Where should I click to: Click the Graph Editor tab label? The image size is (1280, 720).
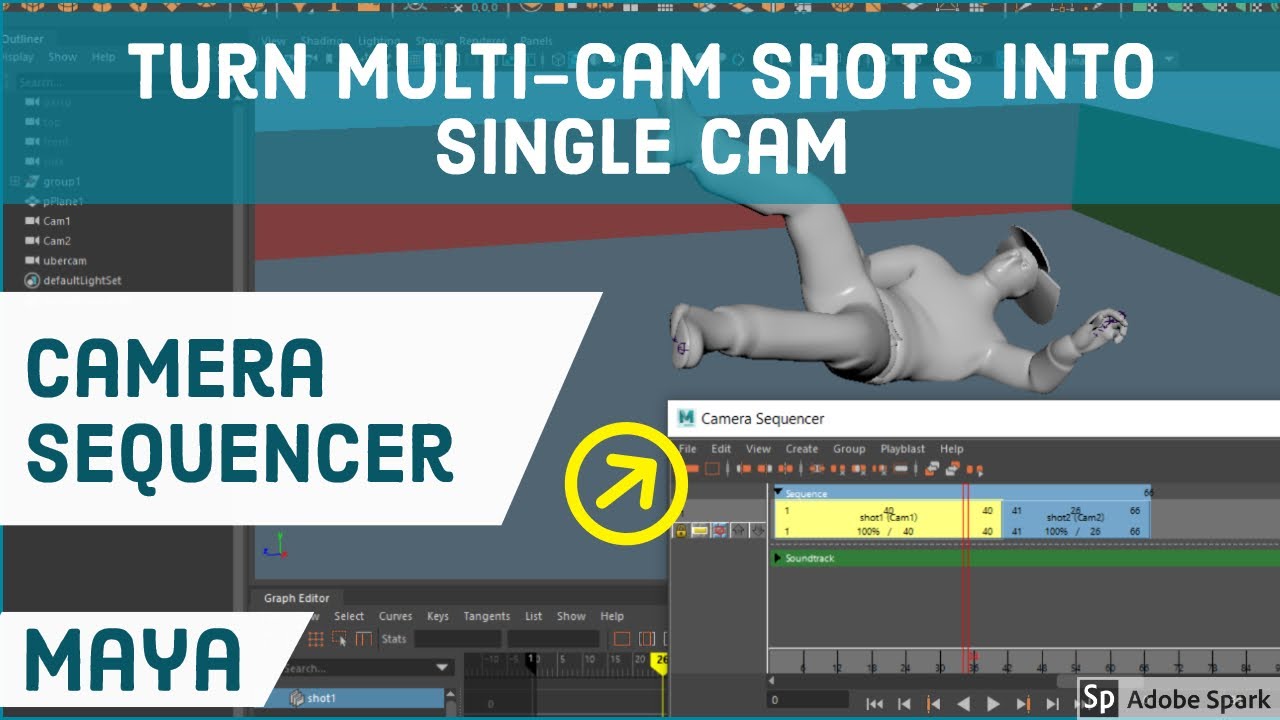296,598
